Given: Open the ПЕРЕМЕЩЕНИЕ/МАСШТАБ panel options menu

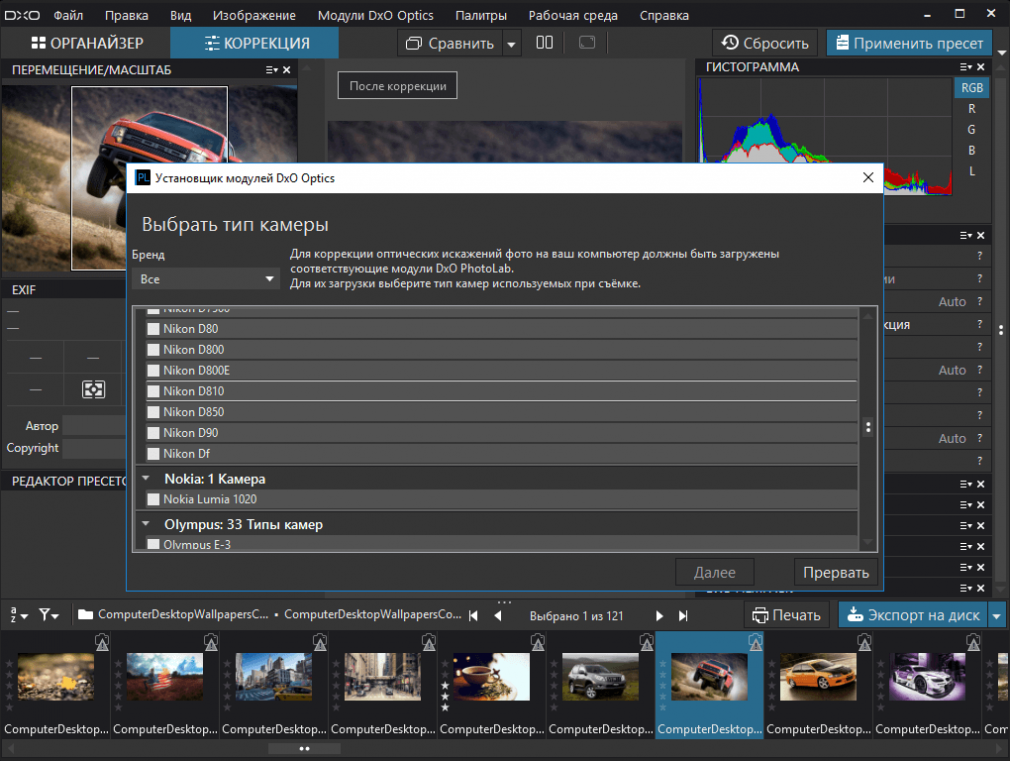Looking at the screenshot, I should click(x=271, y=70).
